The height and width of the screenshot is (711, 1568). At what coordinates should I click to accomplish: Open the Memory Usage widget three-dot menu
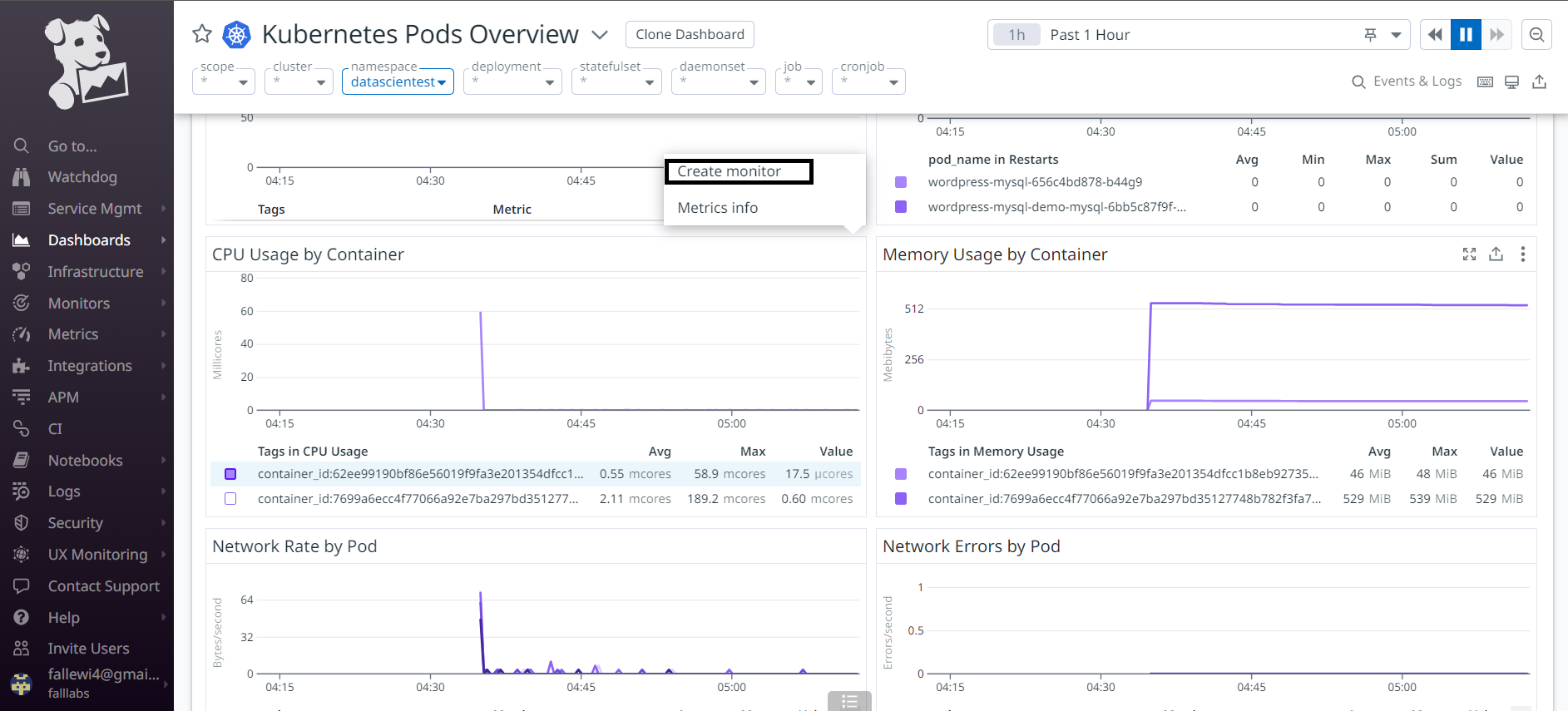click(1522, 254)
